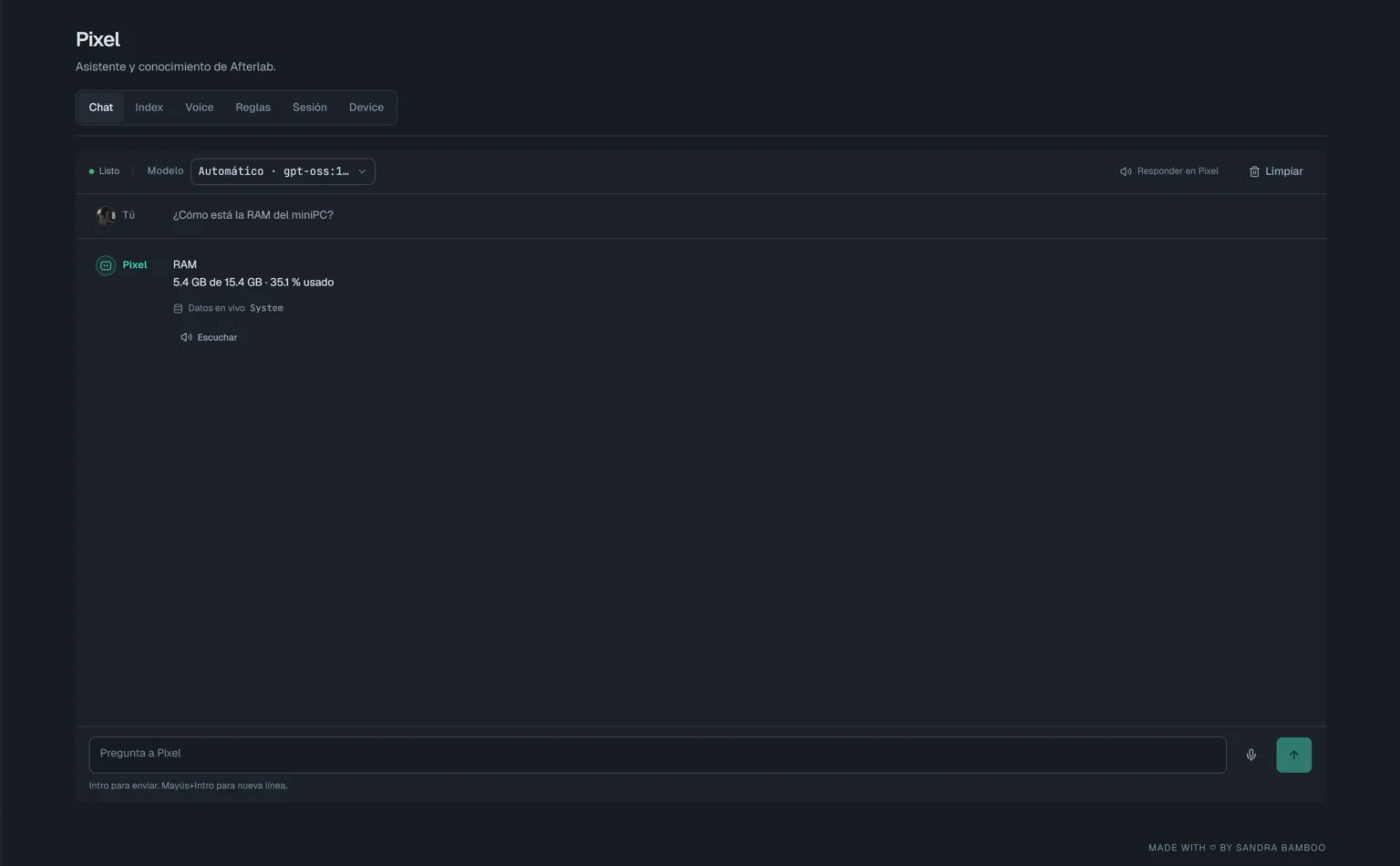Click the 'Intro para enviar' hint text
The width and height of the screenshot is (1400, 866).
pyautogui.click(x=188, y=786)
